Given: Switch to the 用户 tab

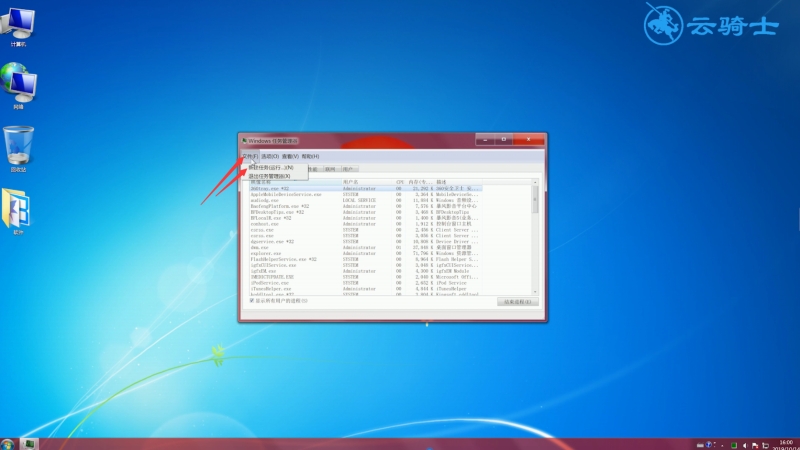Looking at the screenshot, I should click(348, 169).
